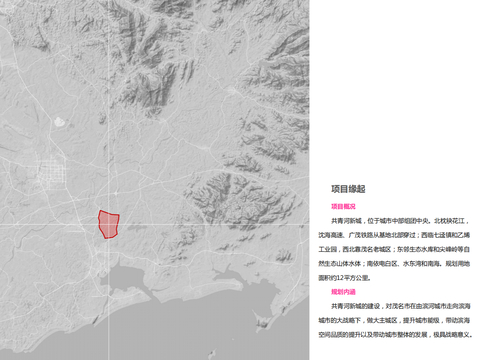The image size is (480, 360).
Task: Click the paragraph beginning 共青河新城，位于城市
Action: tap(394, 249)
